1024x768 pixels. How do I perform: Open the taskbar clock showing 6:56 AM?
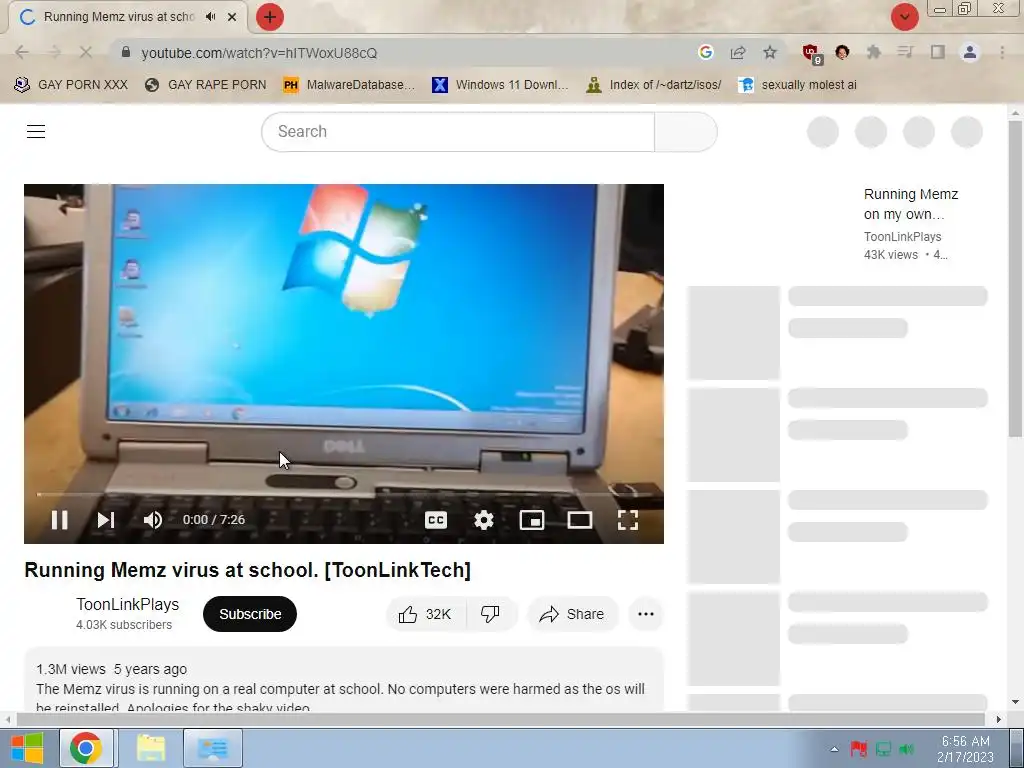tap(965, 749)
